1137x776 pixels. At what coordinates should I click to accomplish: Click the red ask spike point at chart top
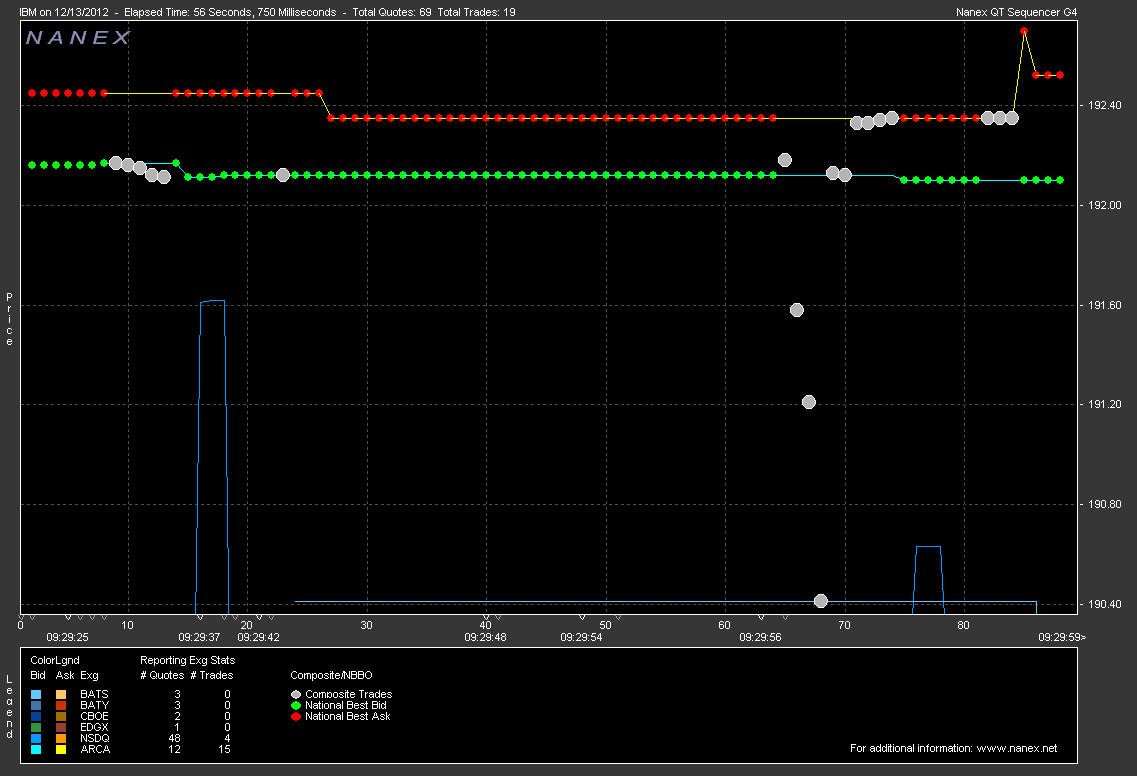coord(1024,31)
